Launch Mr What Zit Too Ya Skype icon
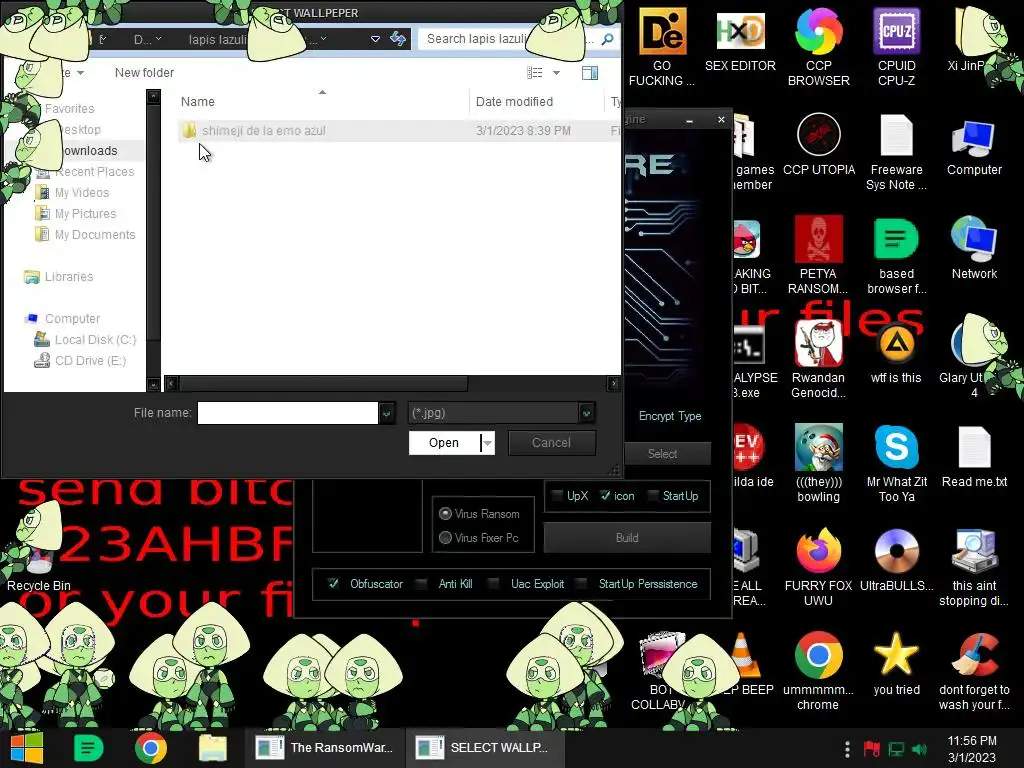Viewport: 1024px width, 768px height. click(896, 463)
